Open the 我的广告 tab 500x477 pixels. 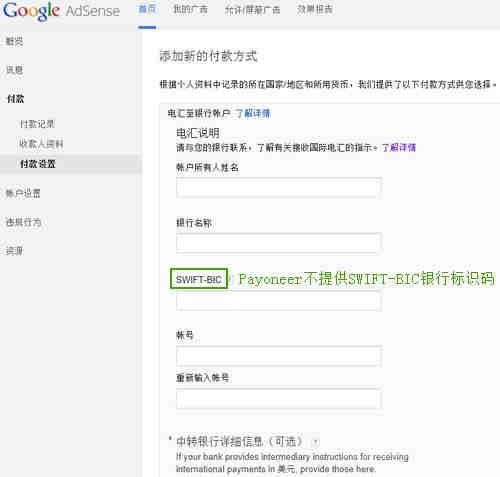click(x=190, y=9)
